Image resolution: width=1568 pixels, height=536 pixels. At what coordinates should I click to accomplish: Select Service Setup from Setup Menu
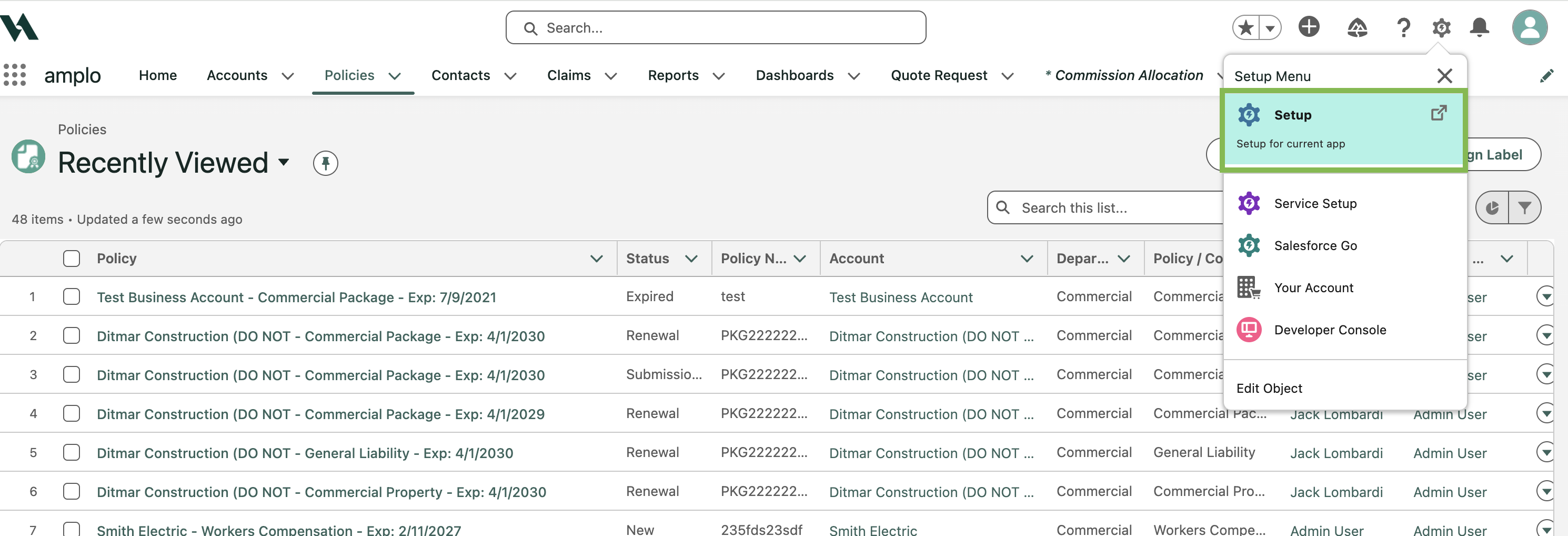pyautogui.click(x=1315, y=203)
